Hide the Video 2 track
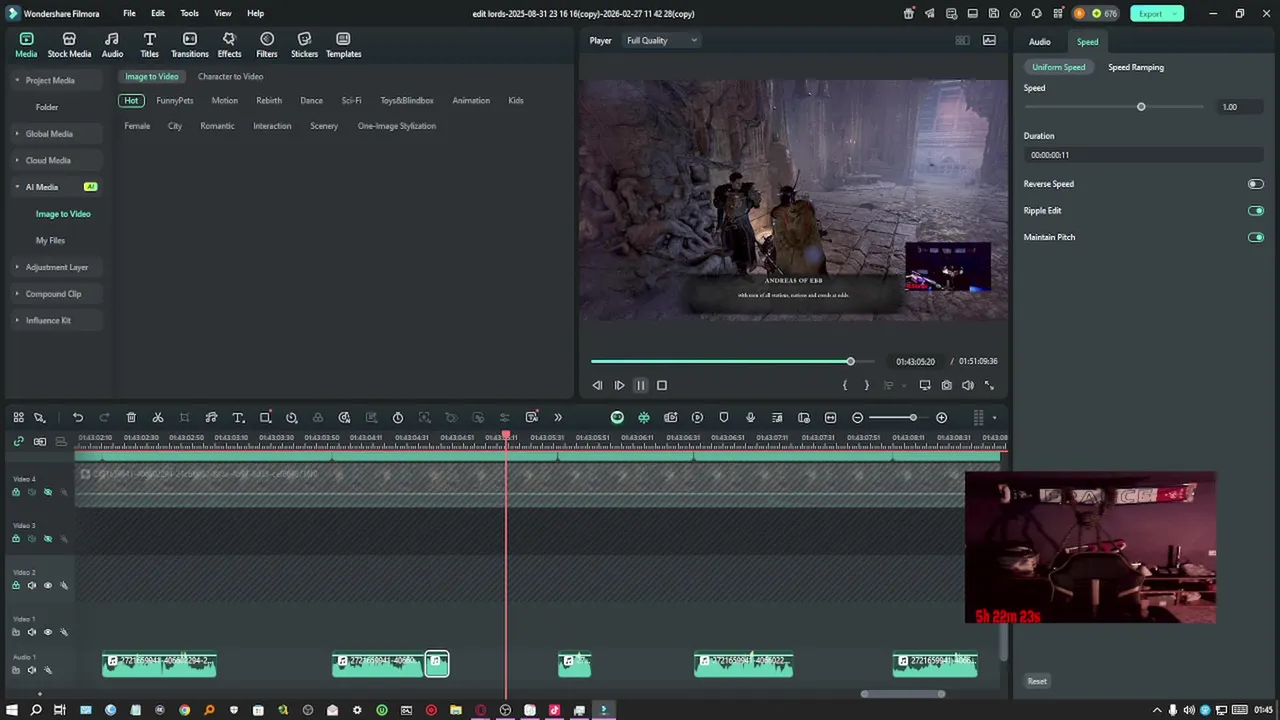The image size is (1280, 720). (x=47, y=586)
